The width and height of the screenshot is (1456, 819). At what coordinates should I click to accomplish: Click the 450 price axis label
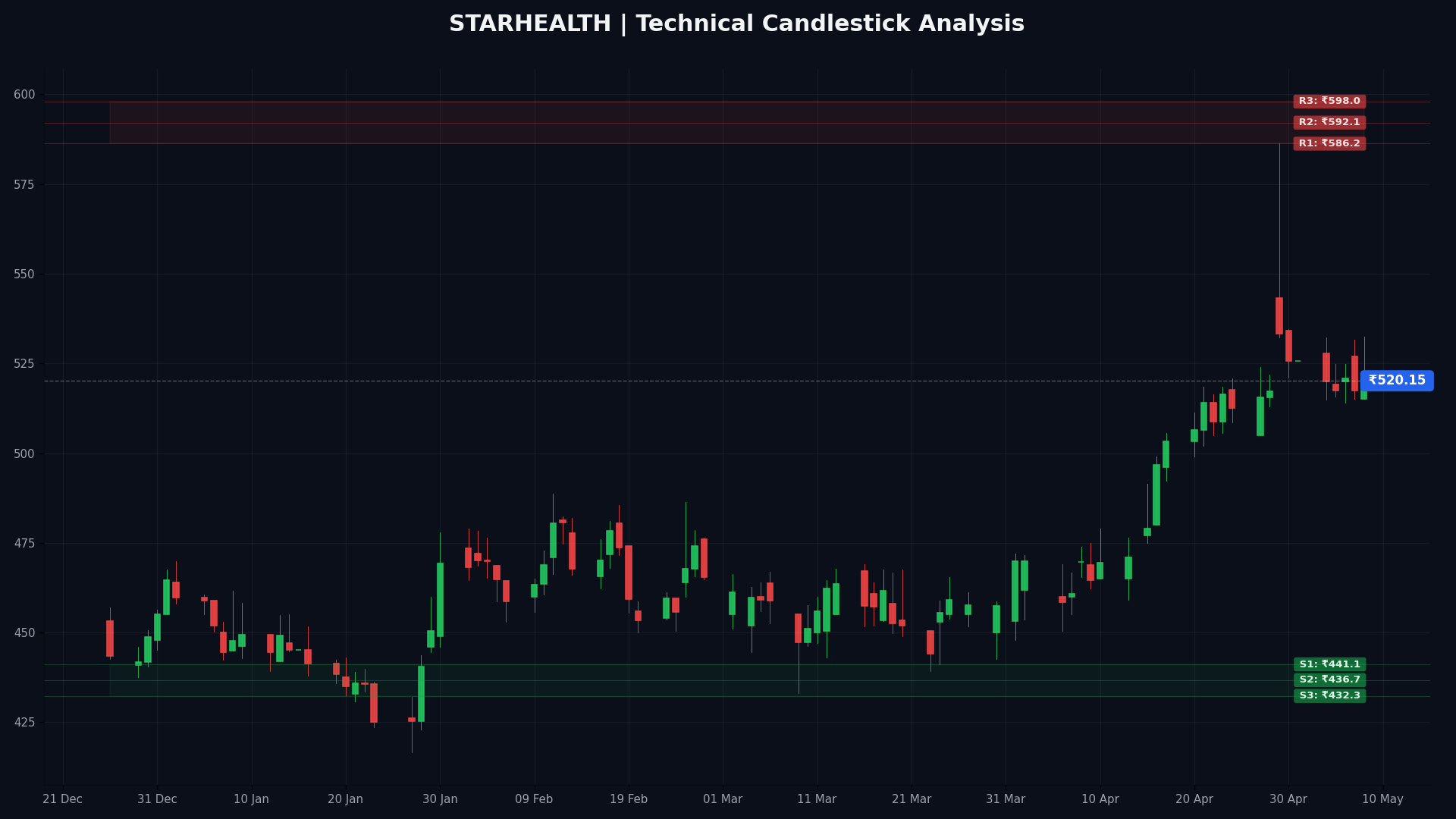pos(24,633)
